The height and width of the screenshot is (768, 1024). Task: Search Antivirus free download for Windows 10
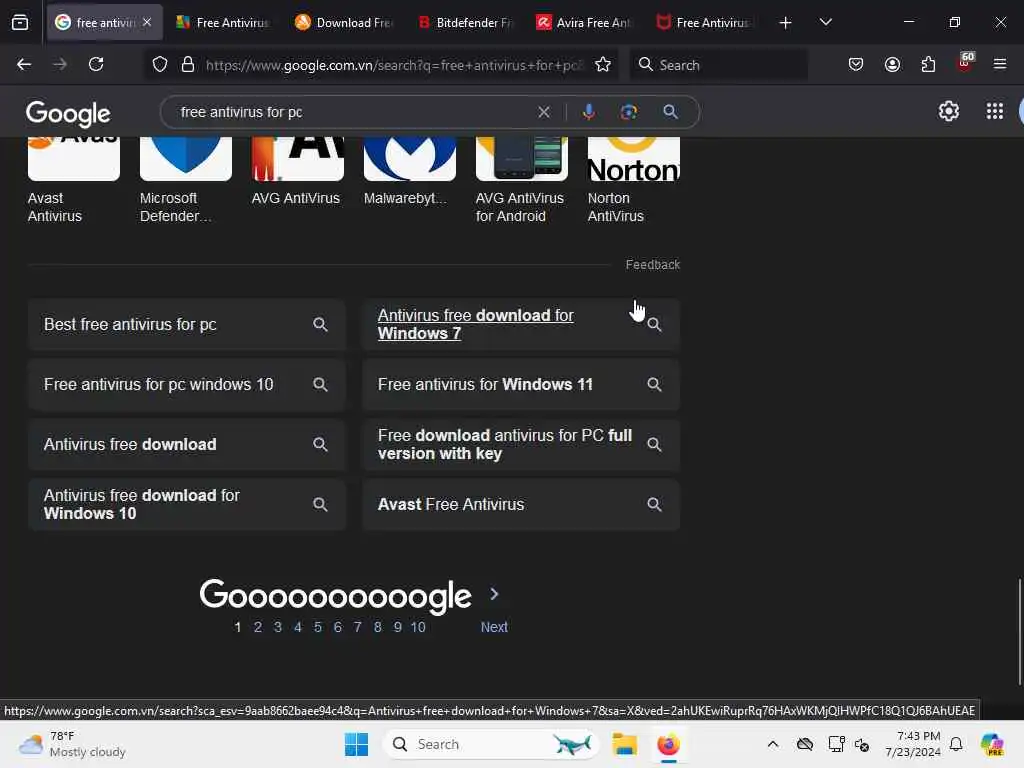187,505
